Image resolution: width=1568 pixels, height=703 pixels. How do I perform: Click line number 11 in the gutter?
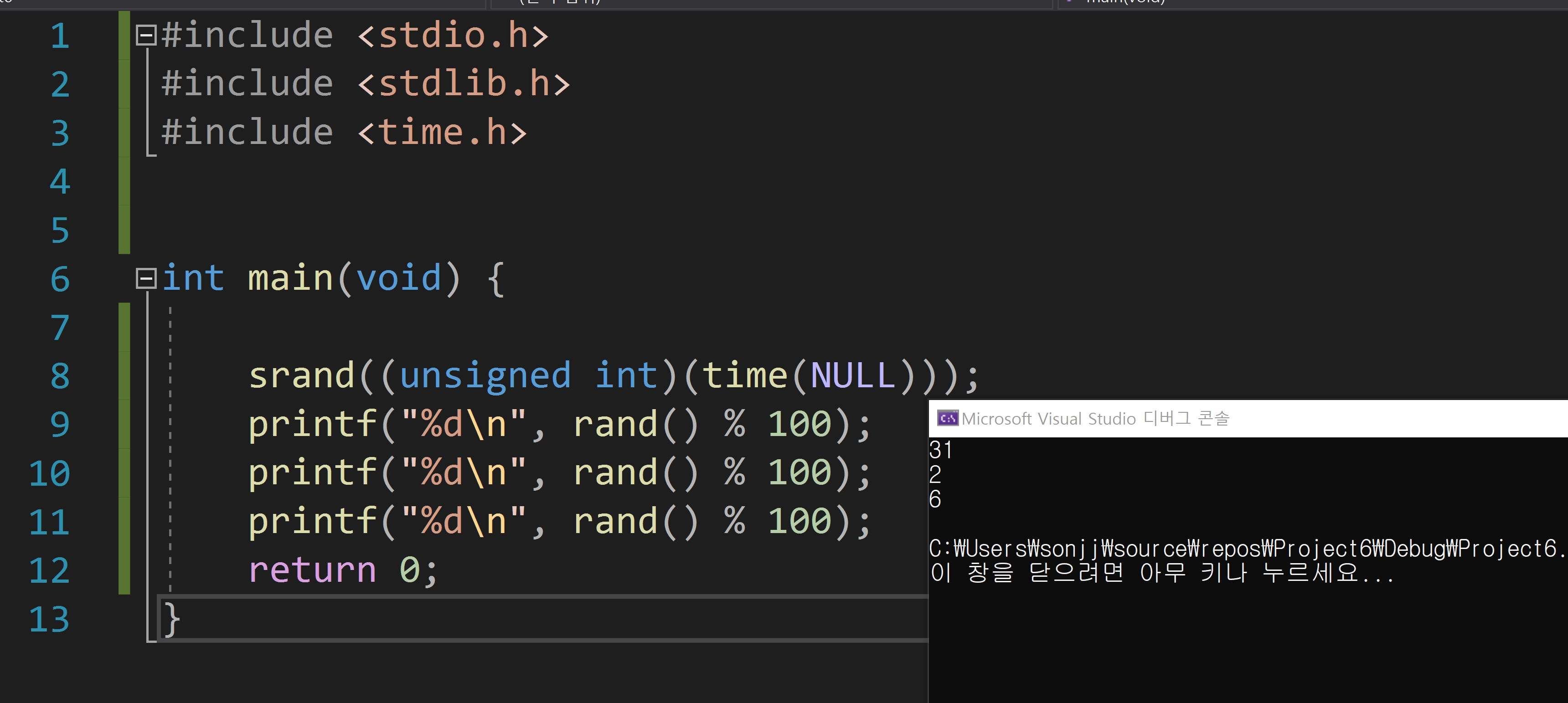coord(49,522)
